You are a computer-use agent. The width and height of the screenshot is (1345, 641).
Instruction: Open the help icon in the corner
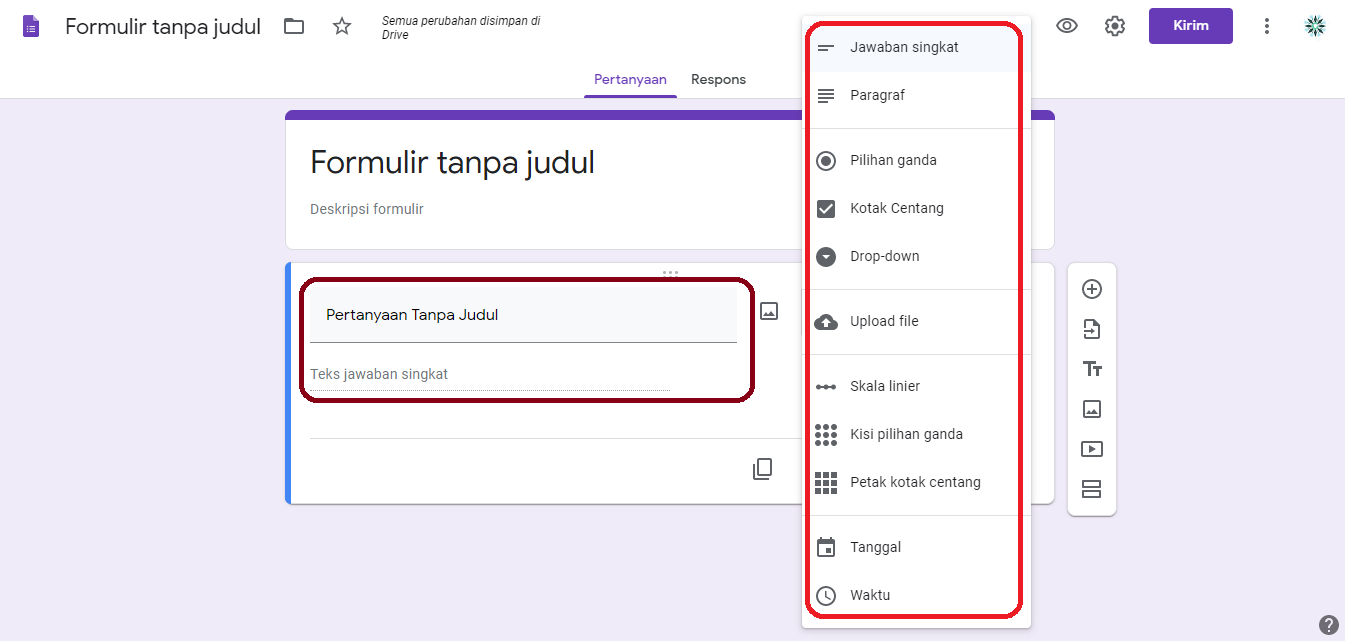[1327, 623]
